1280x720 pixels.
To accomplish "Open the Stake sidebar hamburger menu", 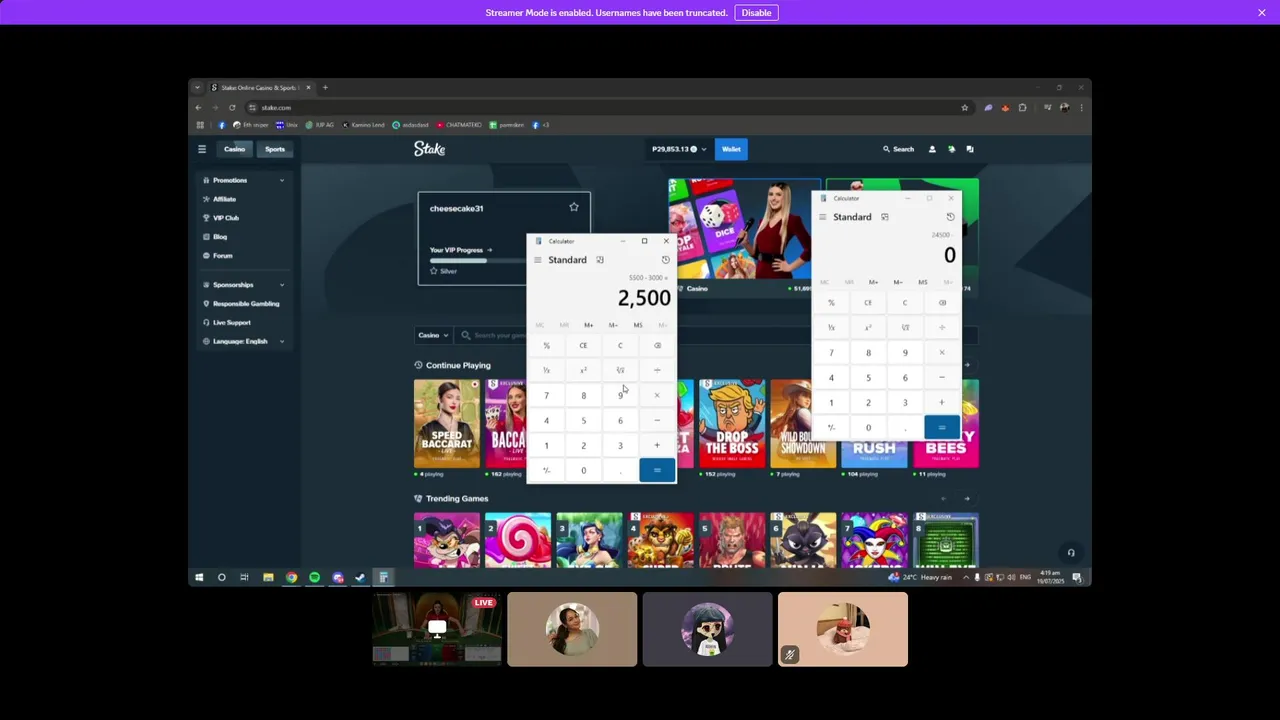I will tap(202, 149).
